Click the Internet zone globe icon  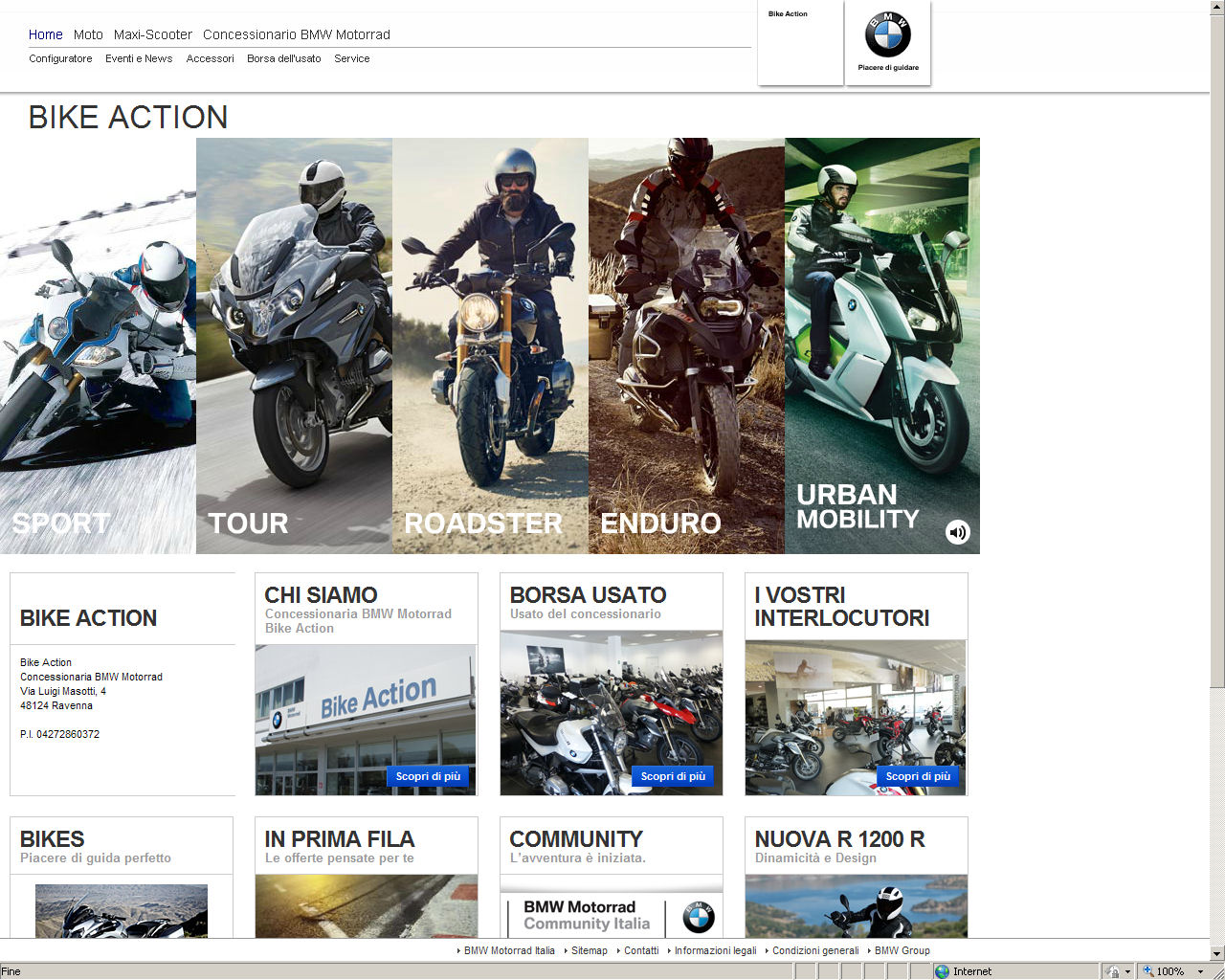click(943, 971)
